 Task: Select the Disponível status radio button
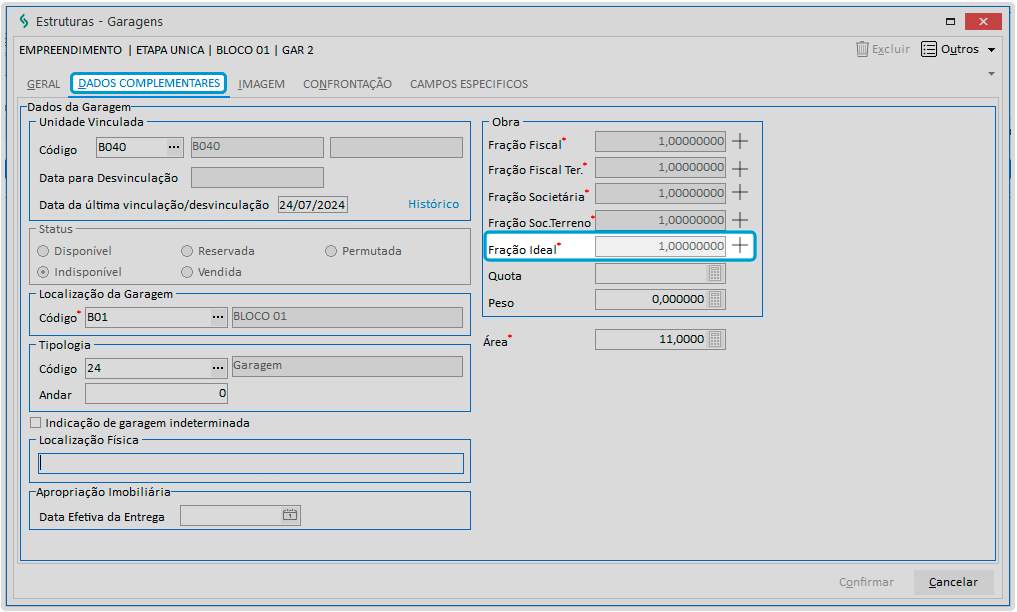(43, 251)
